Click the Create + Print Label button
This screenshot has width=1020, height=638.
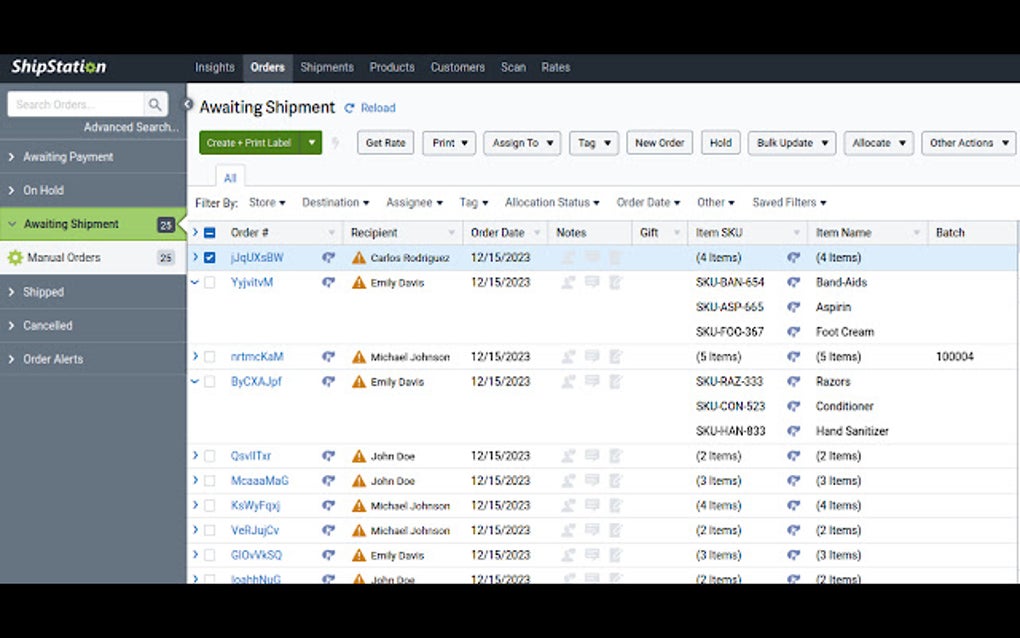(x=252, y=142)
